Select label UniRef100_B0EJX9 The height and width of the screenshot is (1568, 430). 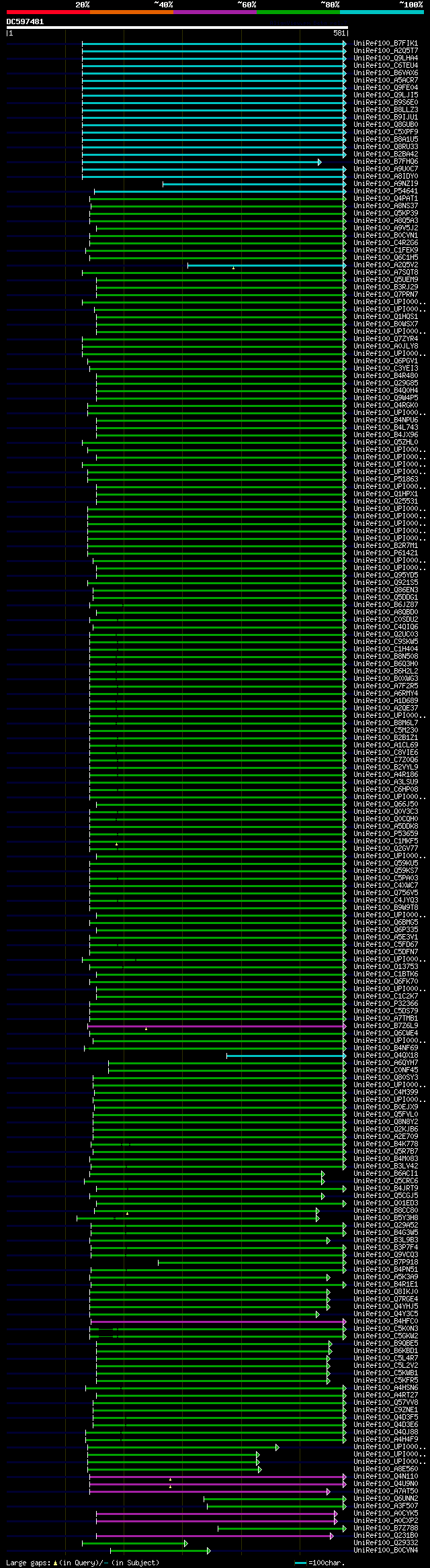[x=386, y=1107]
